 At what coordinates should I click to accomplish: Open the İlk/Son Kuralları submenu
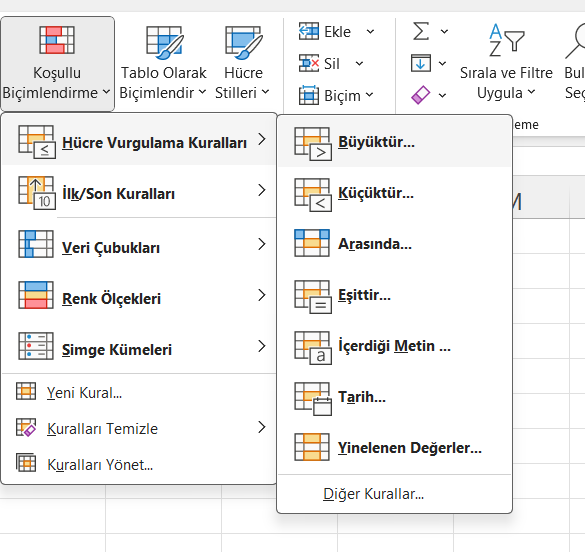point(139,192)
